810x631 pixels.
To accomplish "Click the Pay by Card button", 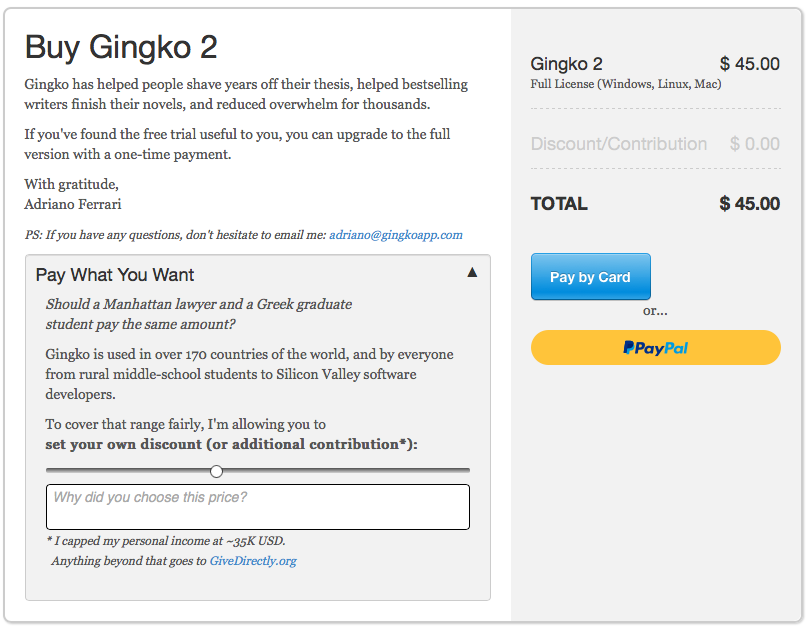I will click(590, 277).
